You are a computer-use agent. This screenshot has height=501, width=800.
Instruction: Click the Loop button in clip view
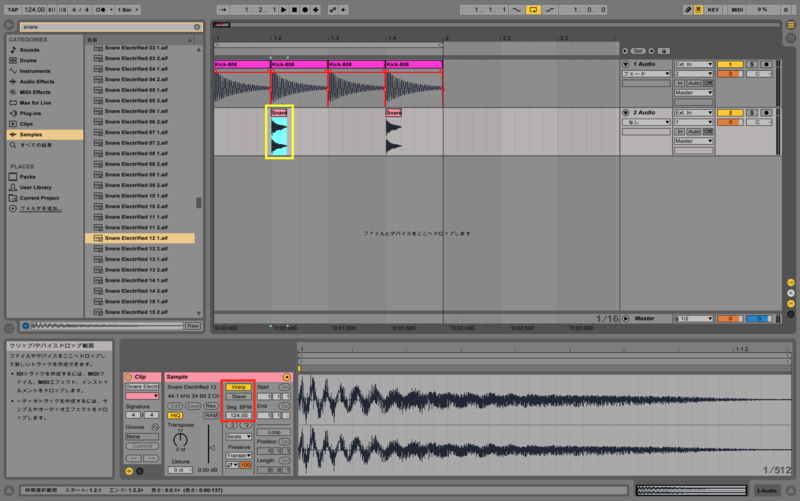[274, 432]
